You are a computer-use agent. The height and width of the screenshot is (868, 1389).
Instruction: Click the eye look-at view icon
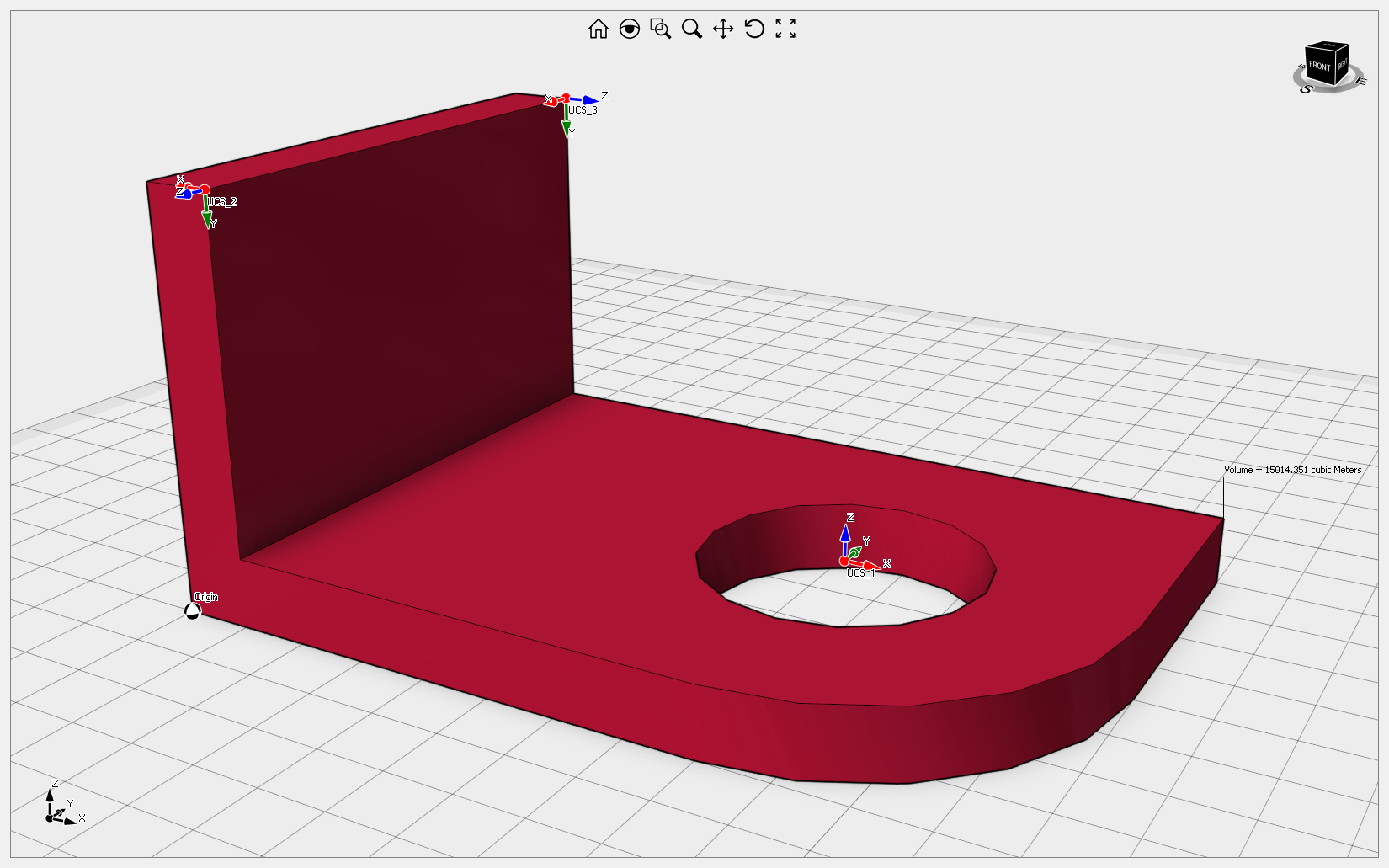click(629, 29)
